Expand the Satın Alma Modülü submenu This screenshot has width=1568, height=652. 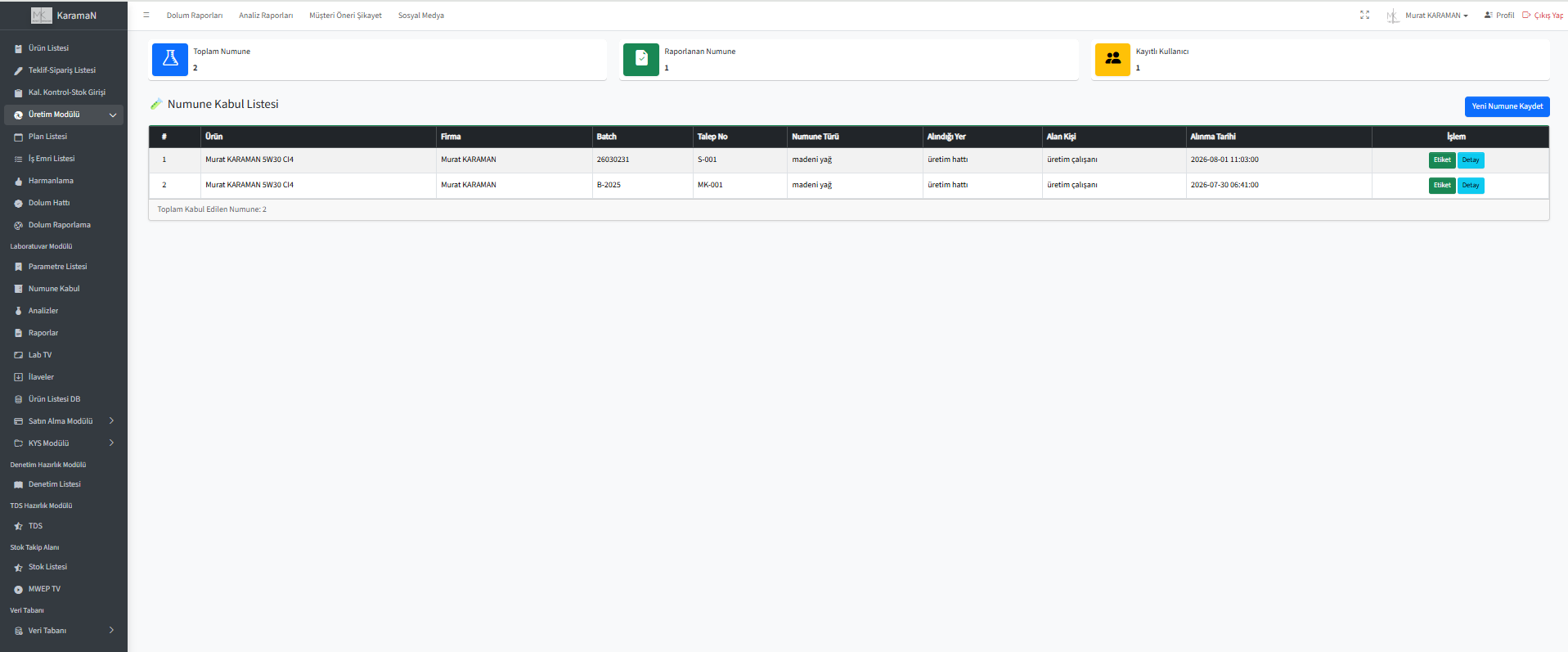[x=64, y=421]
